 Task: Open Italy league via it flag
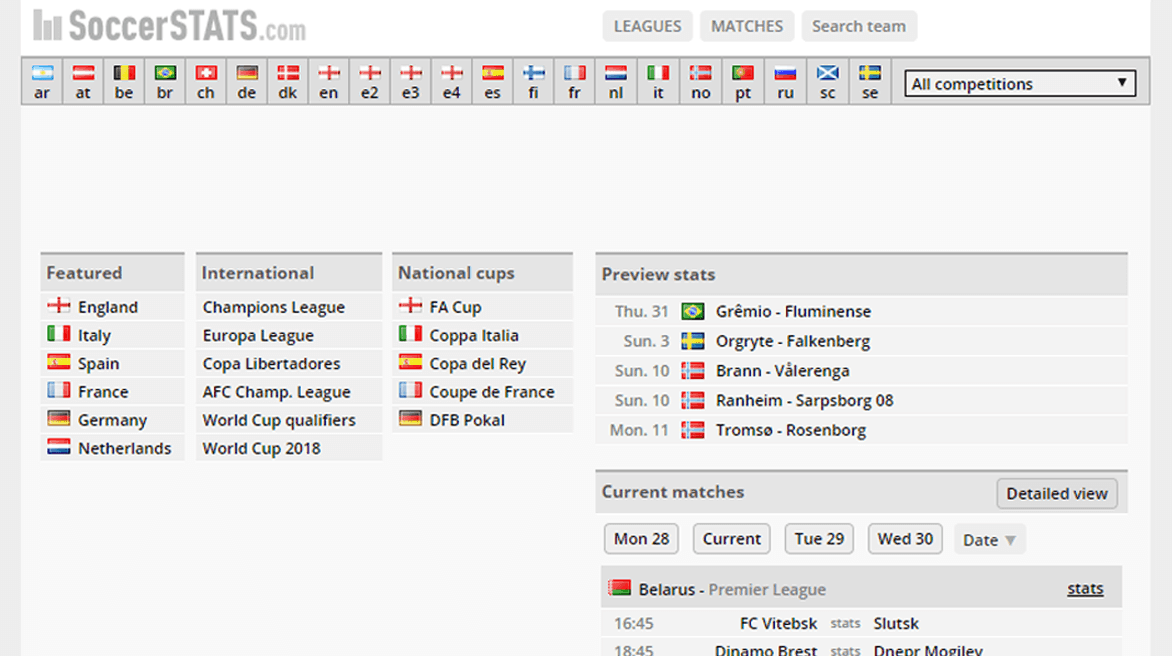coord(659,81)
